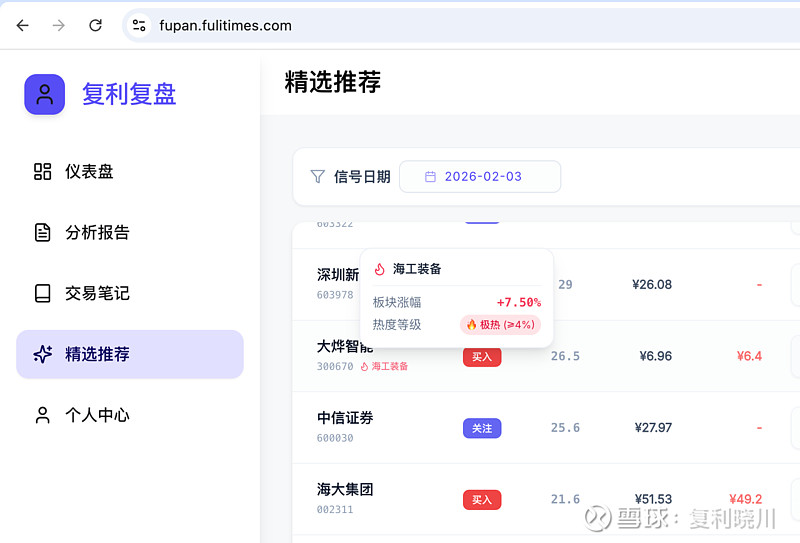Click the 分析报告 document icon
Image resolution: width=800 pixels, height=543 pixels.
[x=42, y=232]
